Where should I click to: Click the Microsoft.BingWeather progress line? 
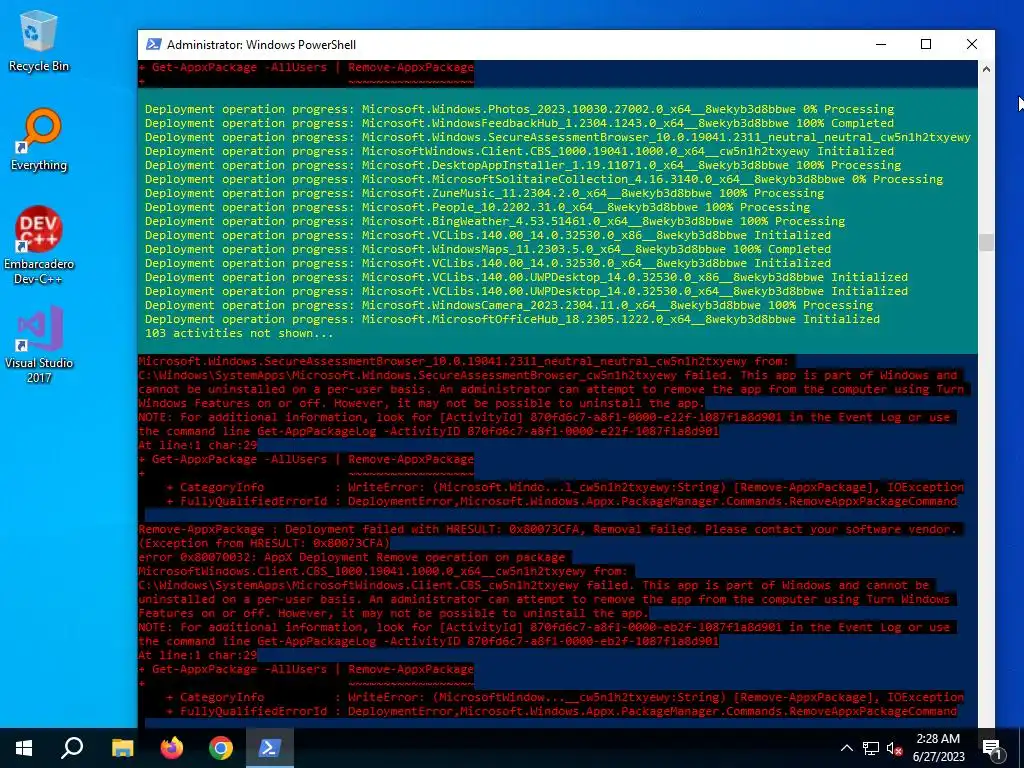click(x=495, y=221)
